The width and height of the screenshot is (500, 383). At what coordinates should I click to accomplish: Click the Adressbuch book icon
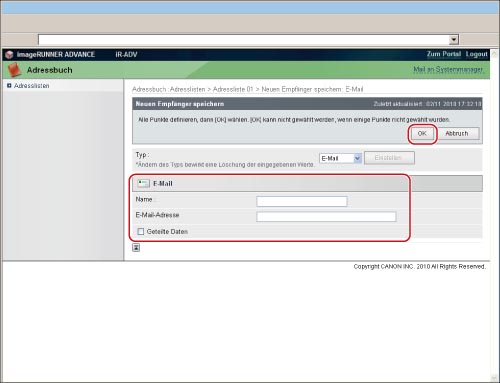coord(14,70)
